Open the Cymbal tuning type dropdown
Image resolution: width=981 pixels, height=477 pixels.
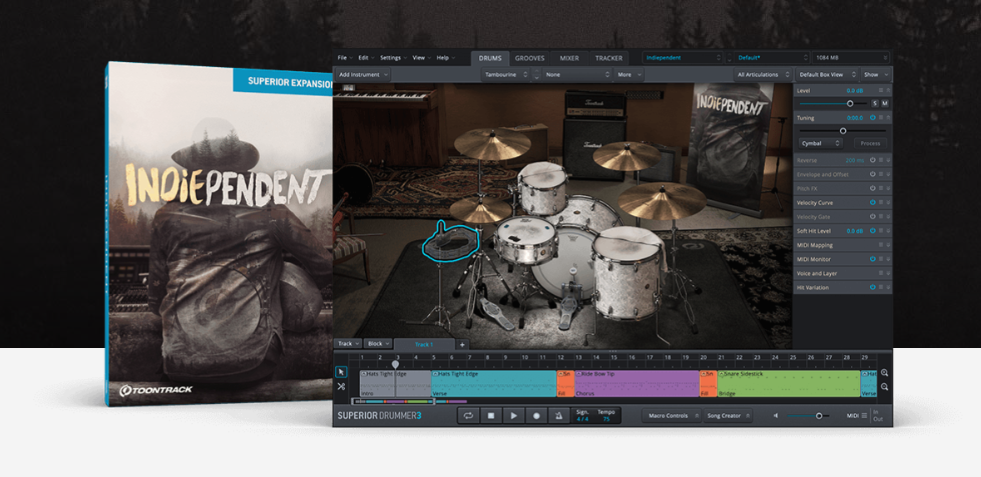(x=821, y=143)
